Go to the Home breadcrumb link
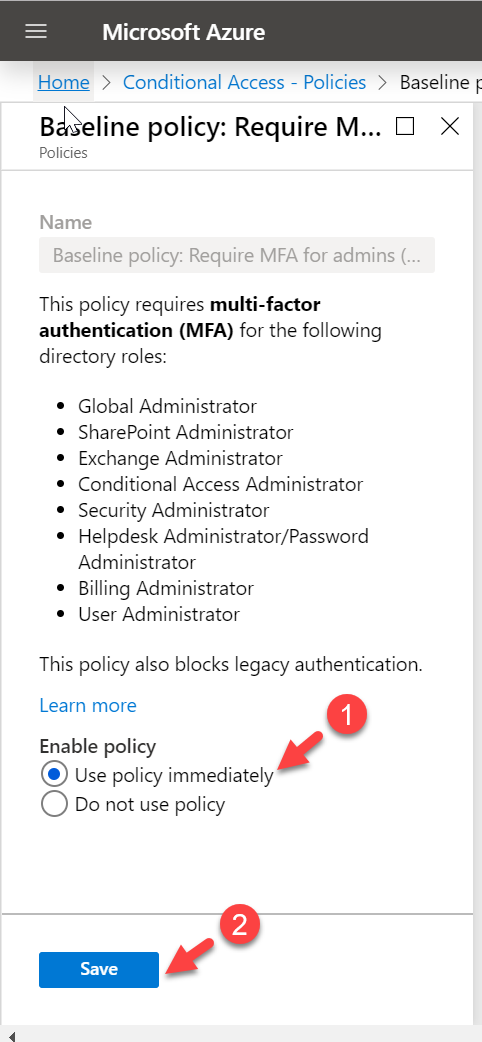482x1042 pixels. 64,82
